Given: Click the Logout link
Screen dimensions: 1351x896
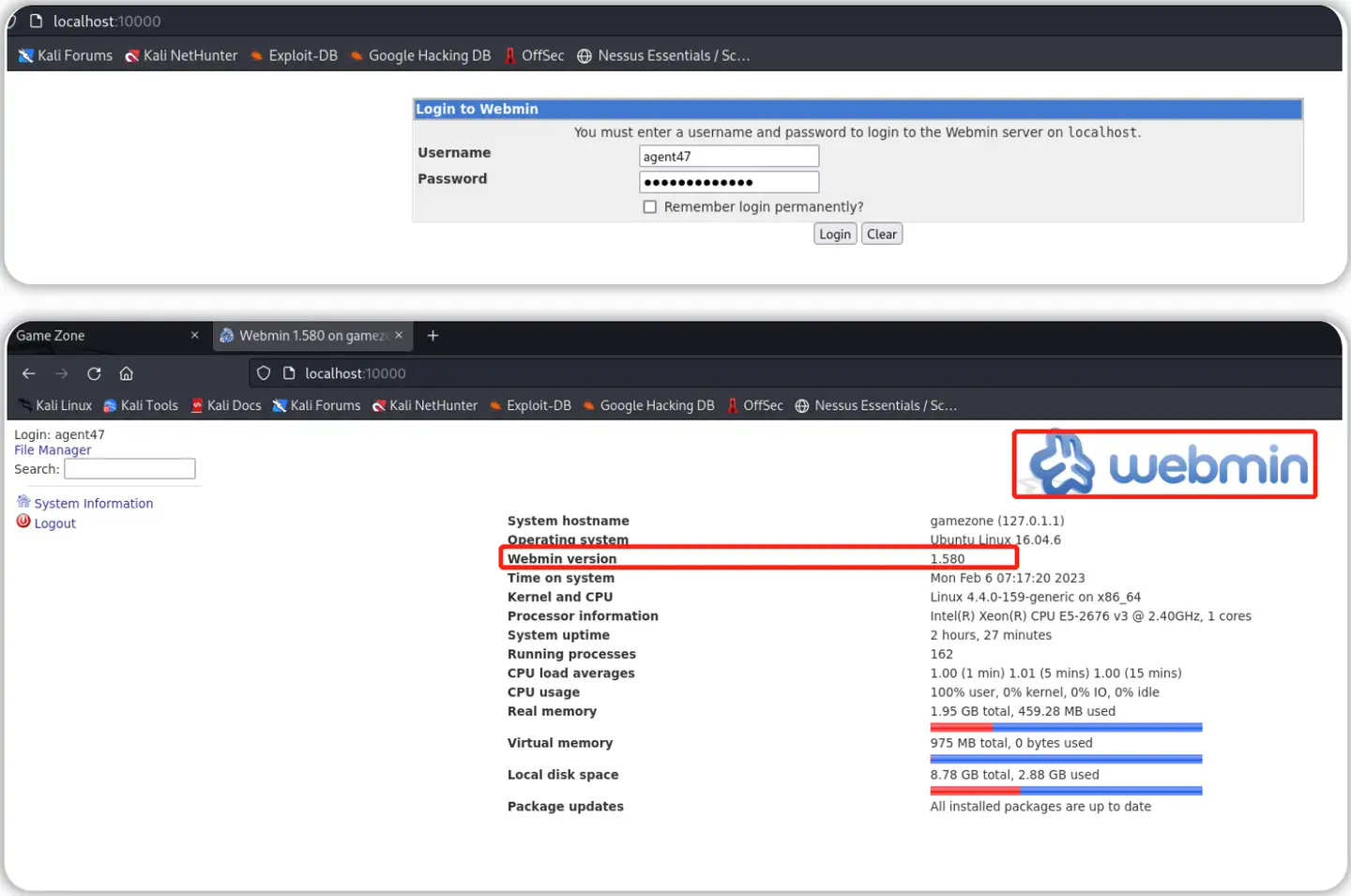Looking at the screenshot, I should 55,524.
